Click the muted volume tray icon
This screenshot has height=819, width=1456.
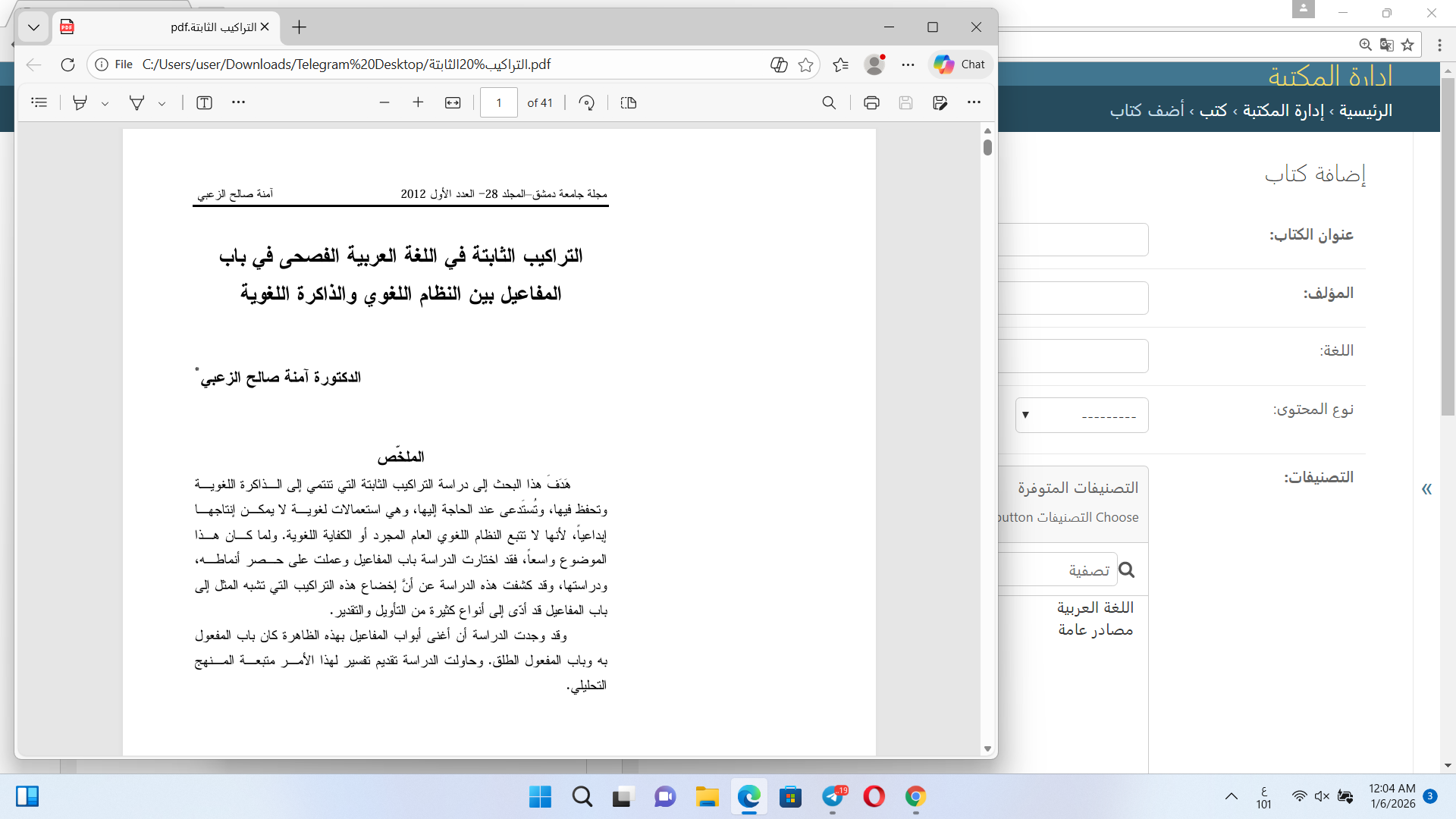(x=1322, y=796)
